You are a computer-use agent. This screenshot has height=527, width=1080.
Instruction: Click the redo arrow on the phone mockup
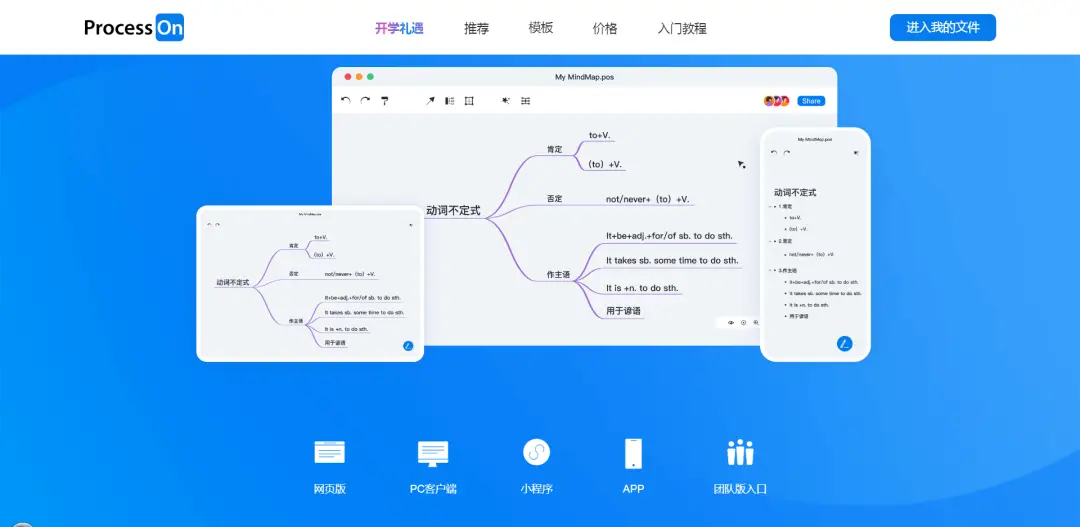click(787, 152)
